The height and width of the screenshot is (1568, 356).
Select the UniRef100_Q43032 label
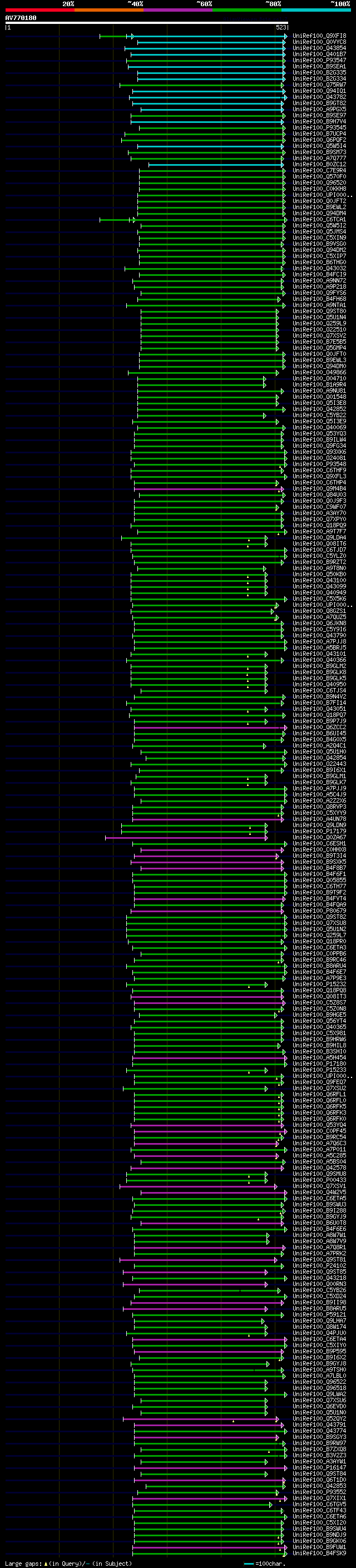point(319,269)
